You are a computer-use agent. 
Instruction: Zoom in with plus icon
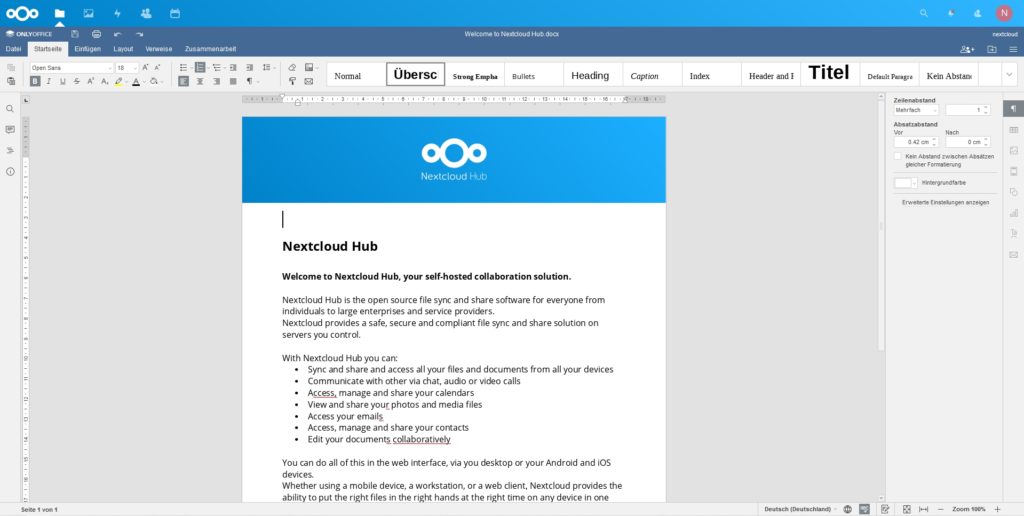(x=997, y=509)
